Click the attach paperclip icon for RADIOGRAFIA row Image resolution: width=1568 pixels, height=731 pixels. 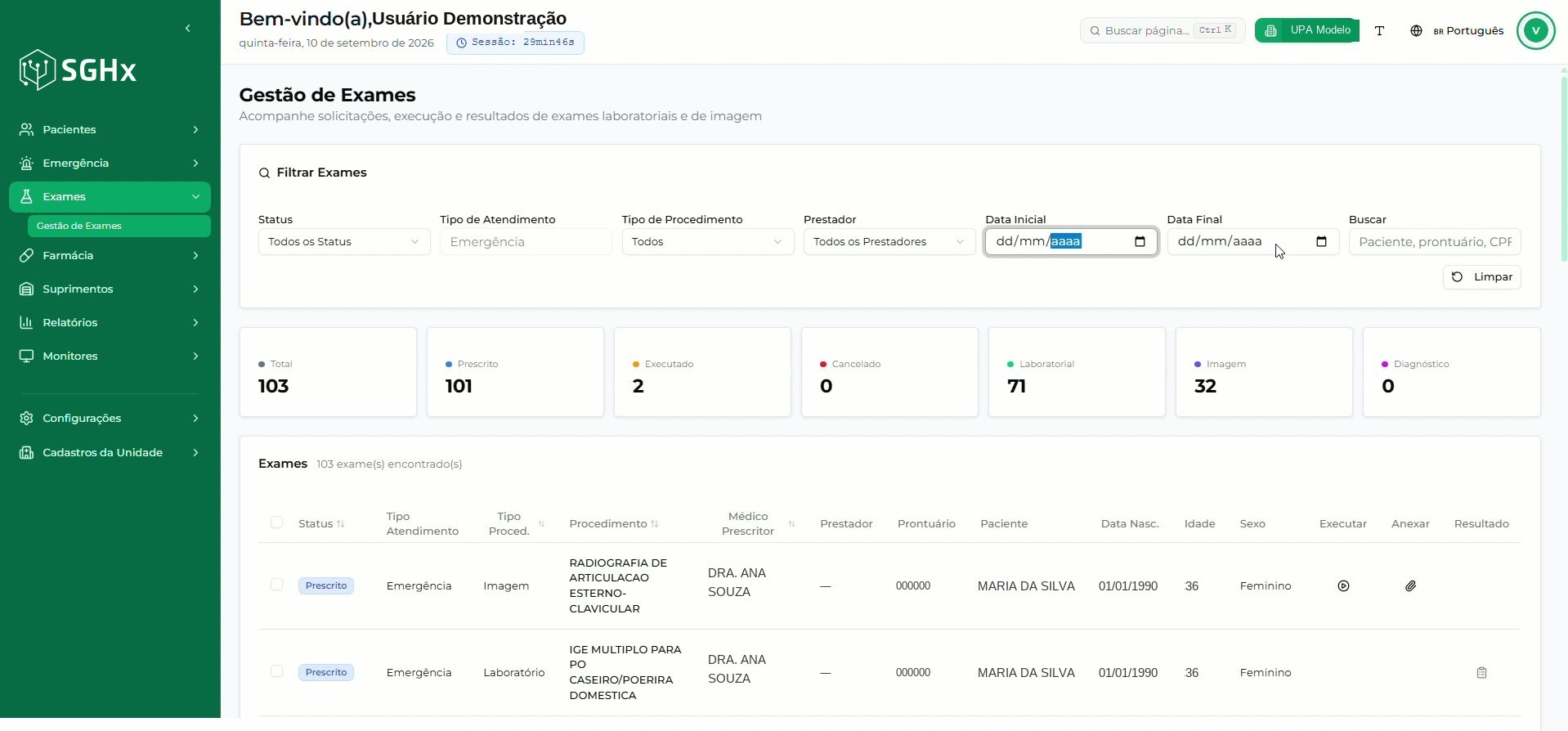click(1410, 585)
